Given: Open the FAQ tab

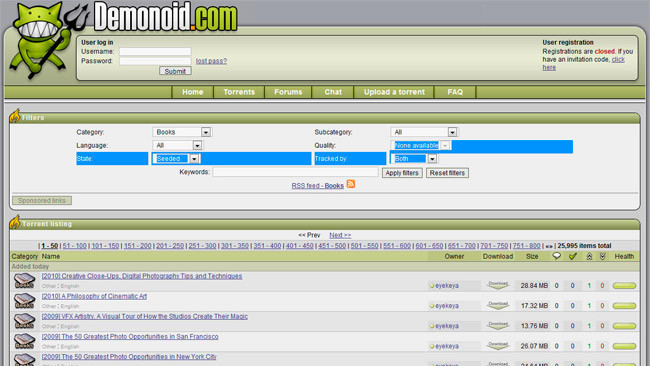Looking at the screenshot, I should pyautogui.click(x=455, y=92).
